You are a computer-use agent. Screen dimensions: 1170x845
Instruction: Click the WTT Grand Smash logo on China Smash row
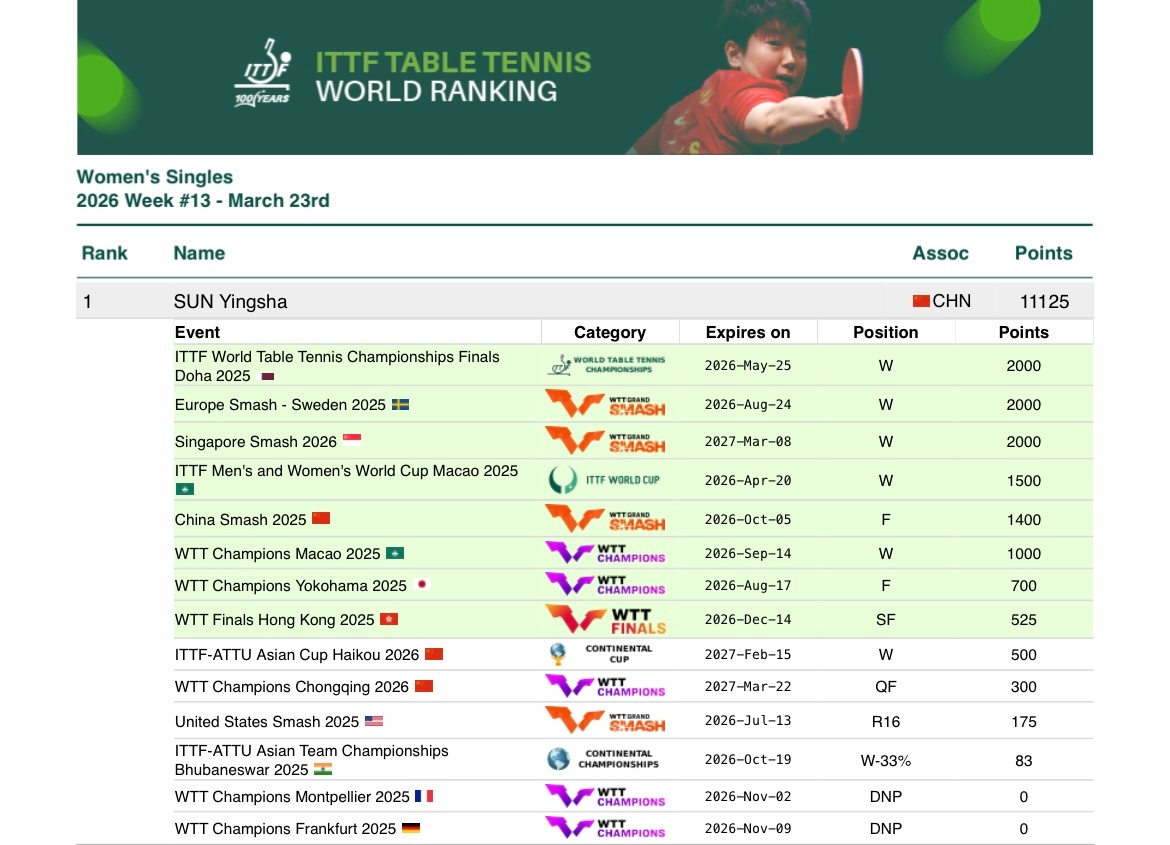[x=605, y=518]
